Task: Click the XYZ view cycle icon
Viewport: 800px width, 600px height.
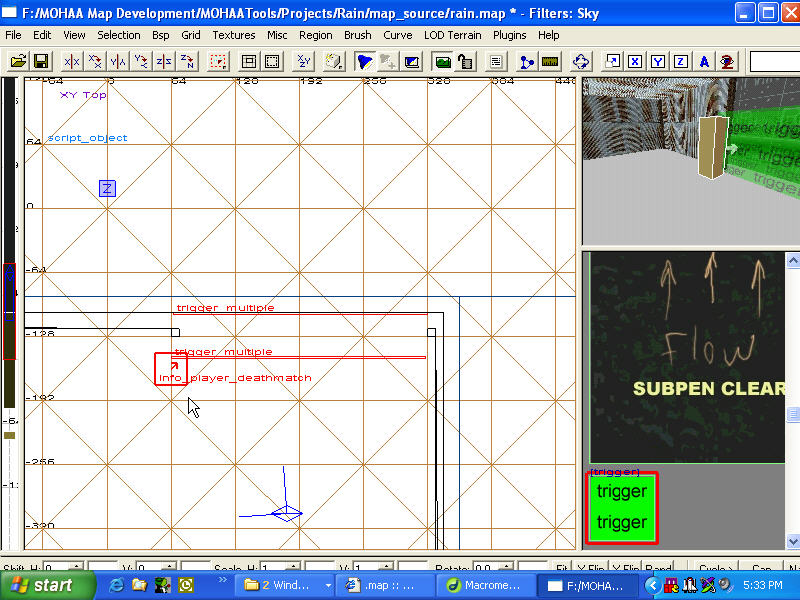Action: pos(304,62)
